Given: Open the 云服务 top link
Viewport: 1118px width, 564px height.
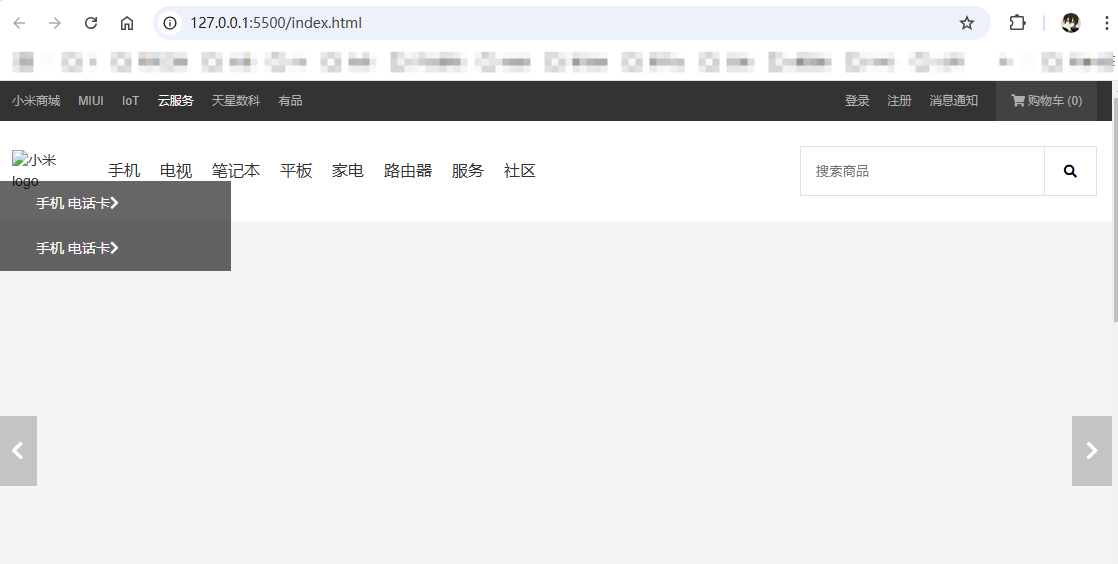Looking at the screenshot, I should 175,101.
